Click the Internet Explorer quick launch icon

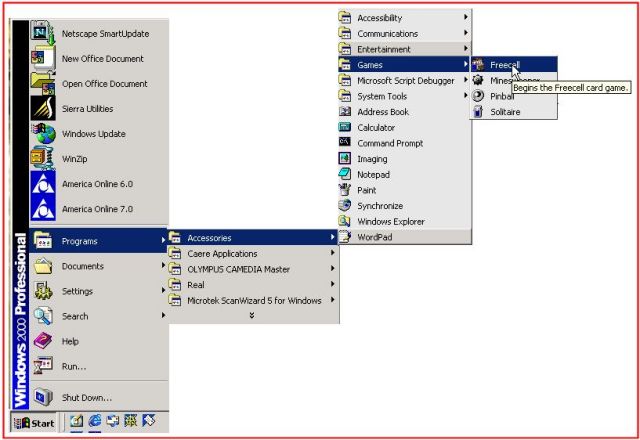(96, 423)
